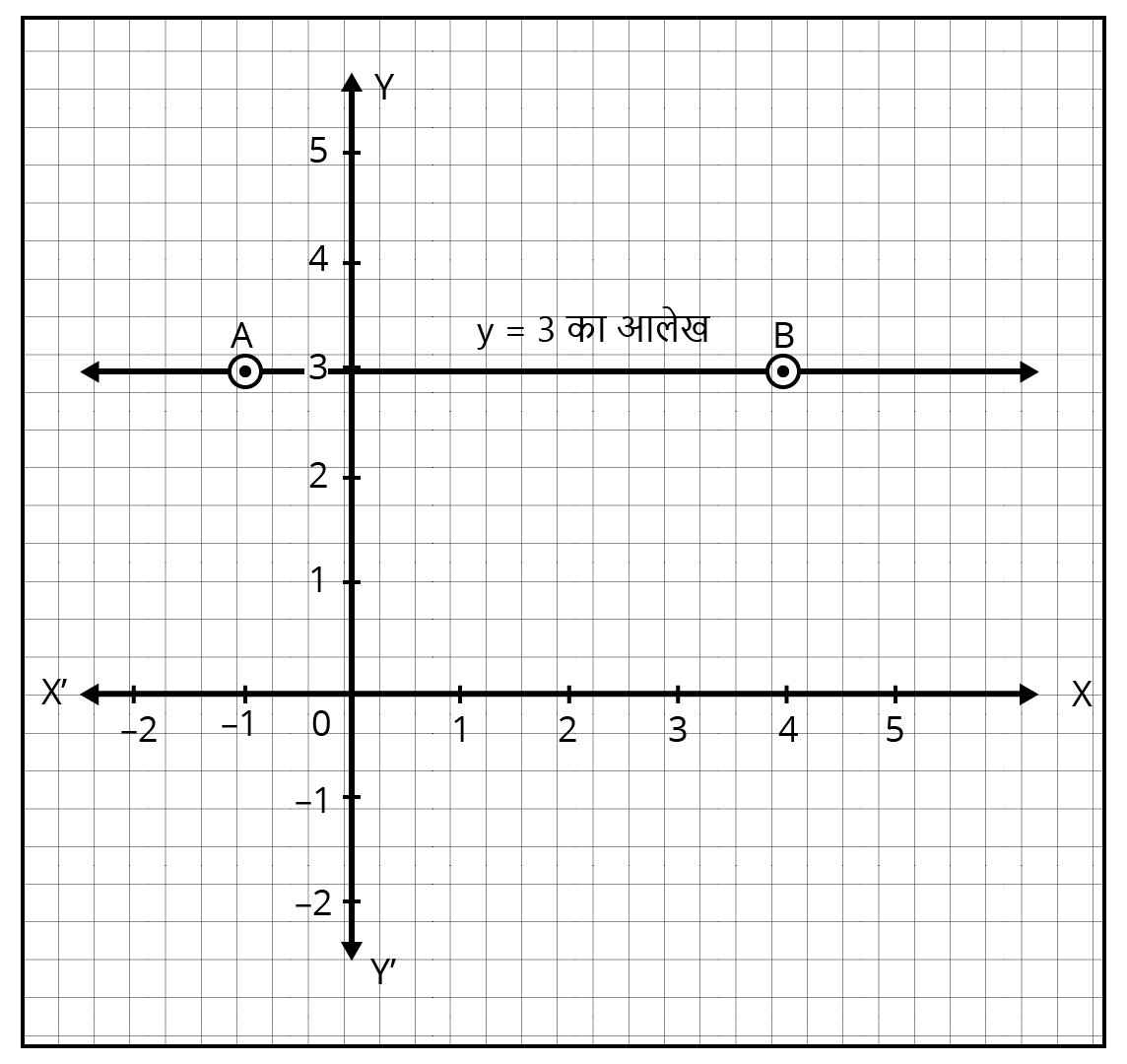This screenshot has width=1127, height=1064.
Task: Click the right arrowhead of the X axis
Action: pyautogui.click(x=1028, y=695)
